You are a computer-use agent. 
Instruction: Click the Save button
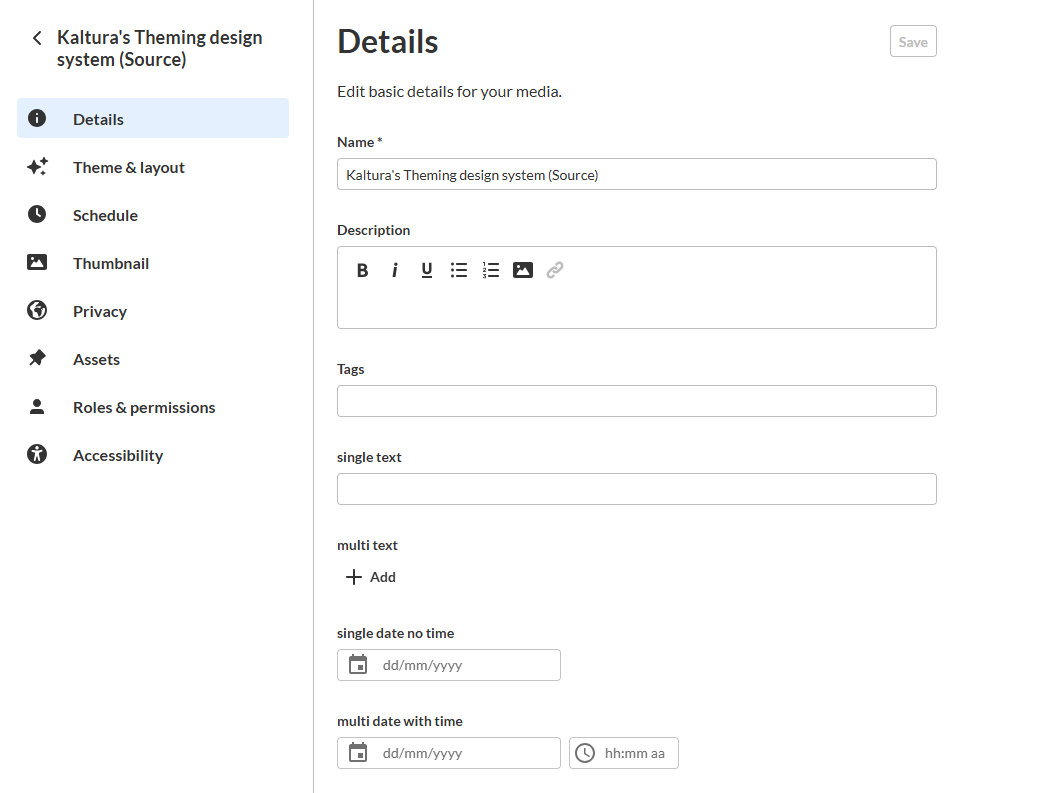[913, 41]
